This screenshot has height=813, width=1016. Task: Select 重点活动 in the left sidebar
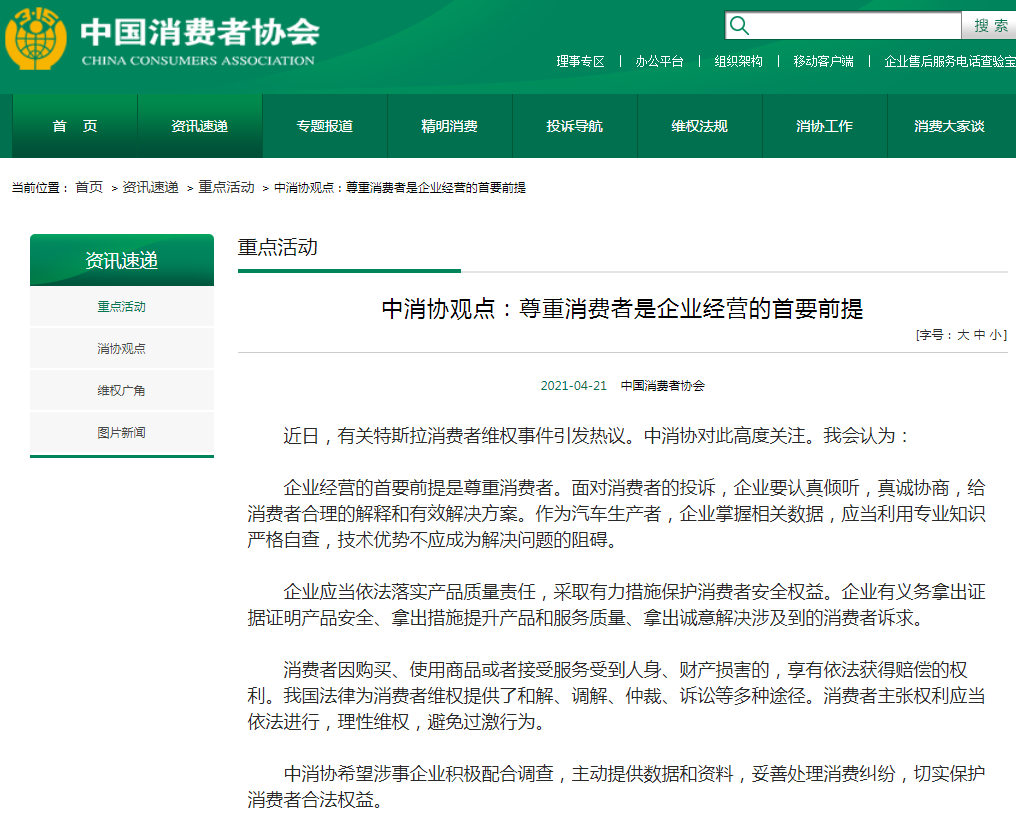(x=122, y=307)
